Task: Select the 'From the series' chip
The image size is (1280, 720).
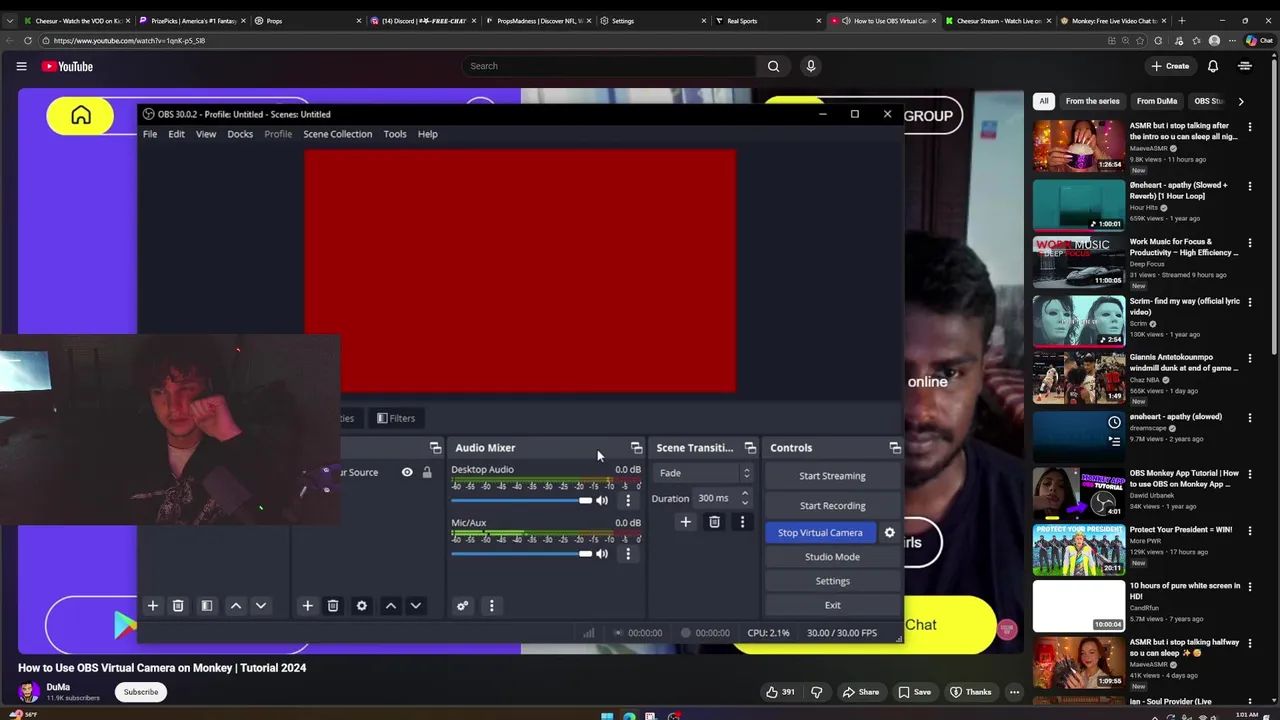Action: click(x=1092, y=101)
